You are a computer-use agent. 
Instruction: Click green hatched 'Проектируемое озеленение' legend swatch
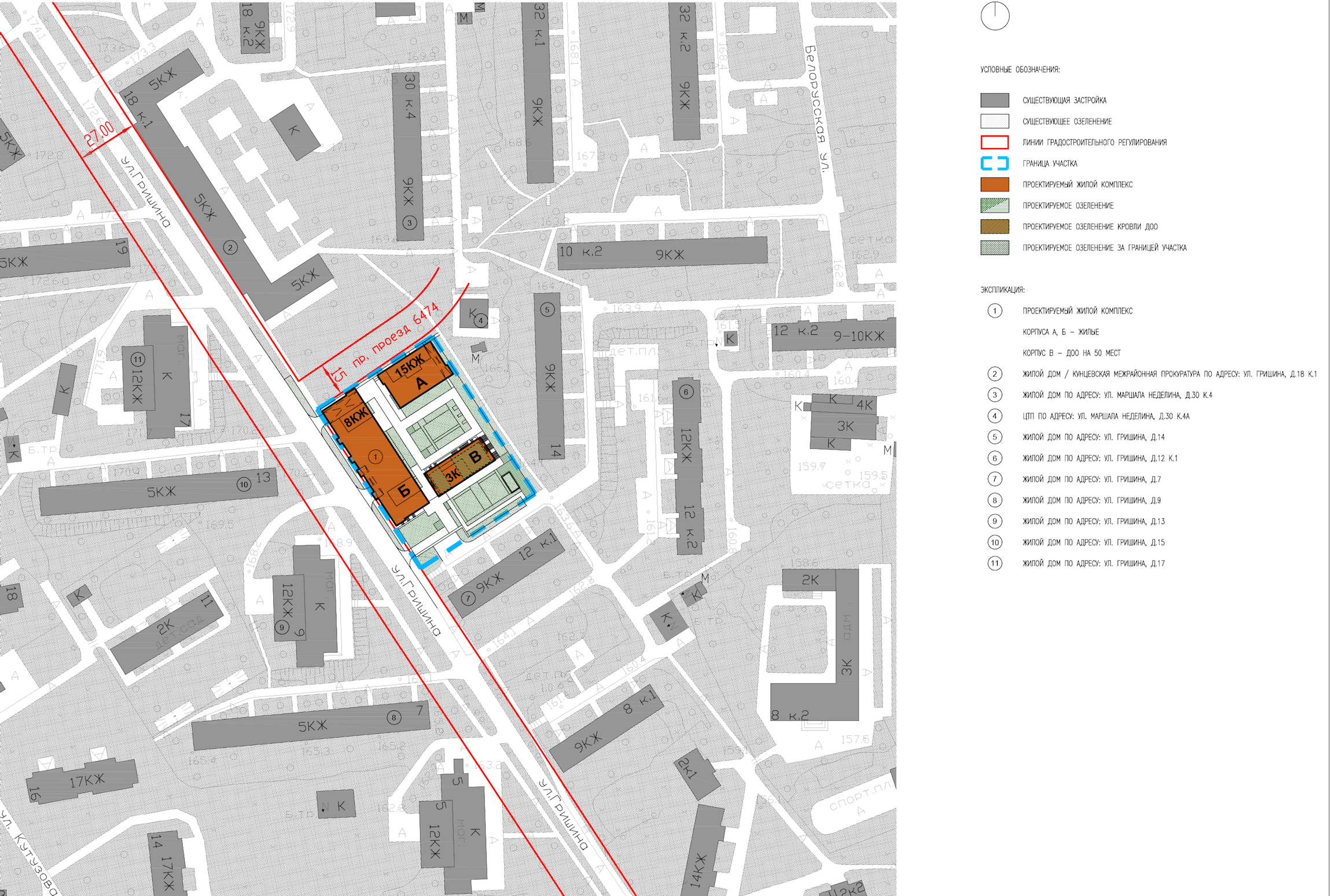994,205
